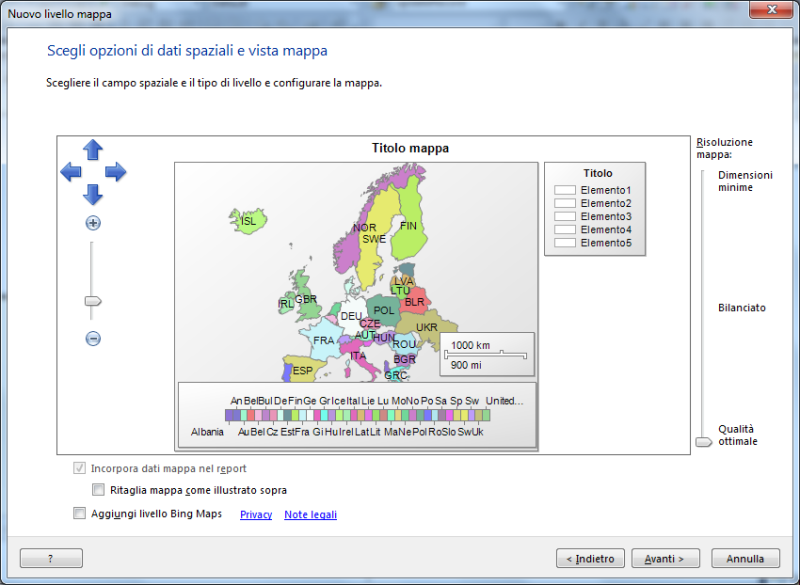Zoom in using the plus icon

(x=93, y=223)
